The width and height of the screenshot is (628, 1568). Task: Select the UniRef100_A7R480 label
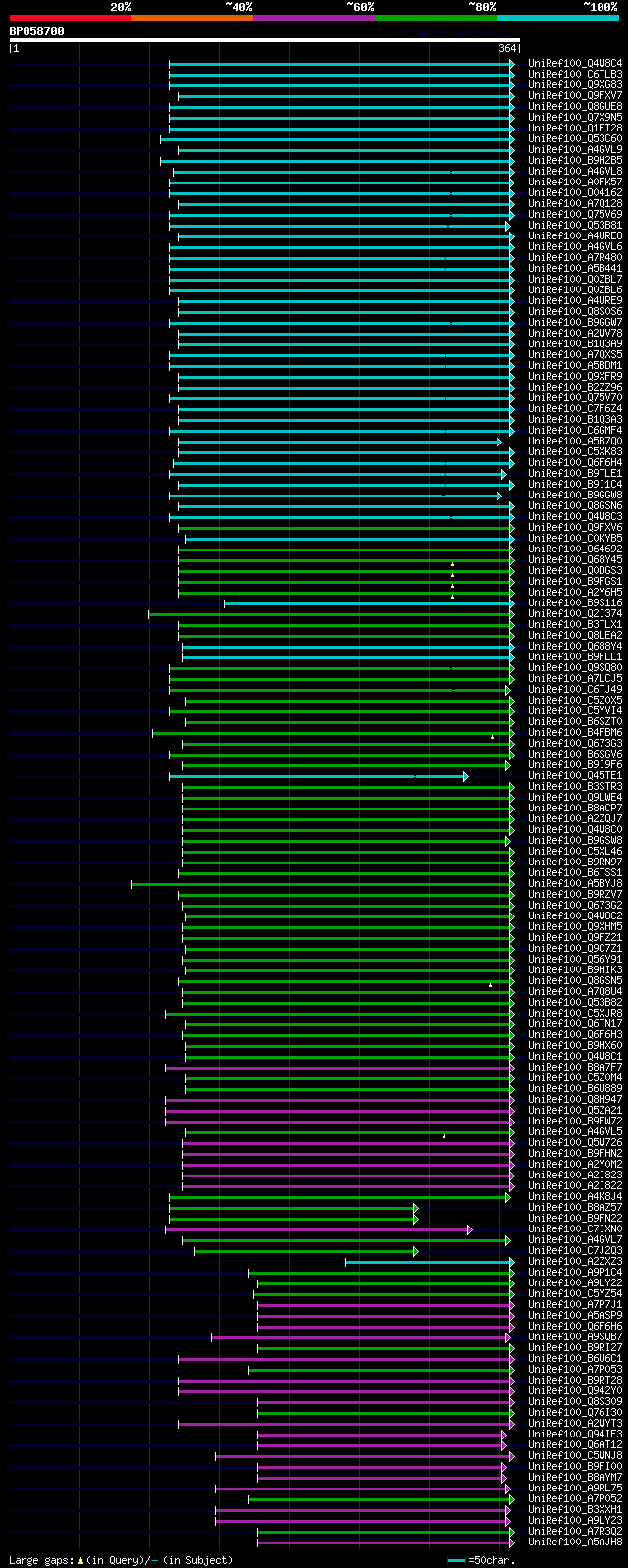coord(575,257)
